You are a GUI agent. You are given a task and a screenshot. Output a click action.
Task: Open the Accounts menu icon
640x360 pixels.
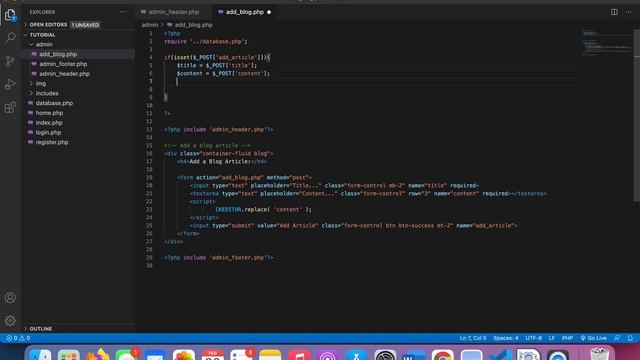(x=10, y=298)
